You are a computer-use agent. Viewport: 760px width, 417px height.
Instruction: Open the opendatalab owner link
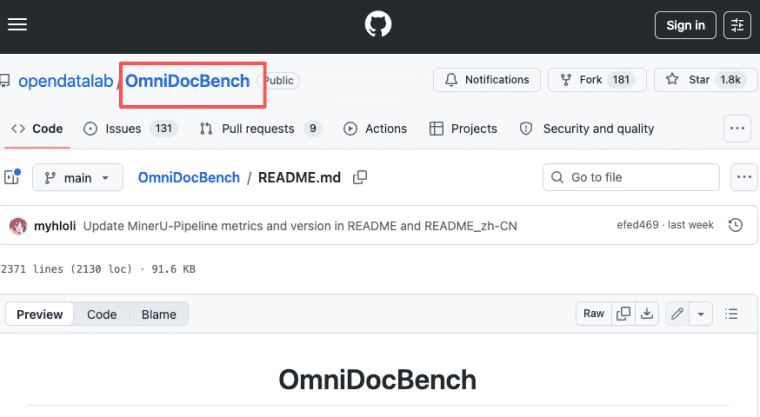coord(65,81)
